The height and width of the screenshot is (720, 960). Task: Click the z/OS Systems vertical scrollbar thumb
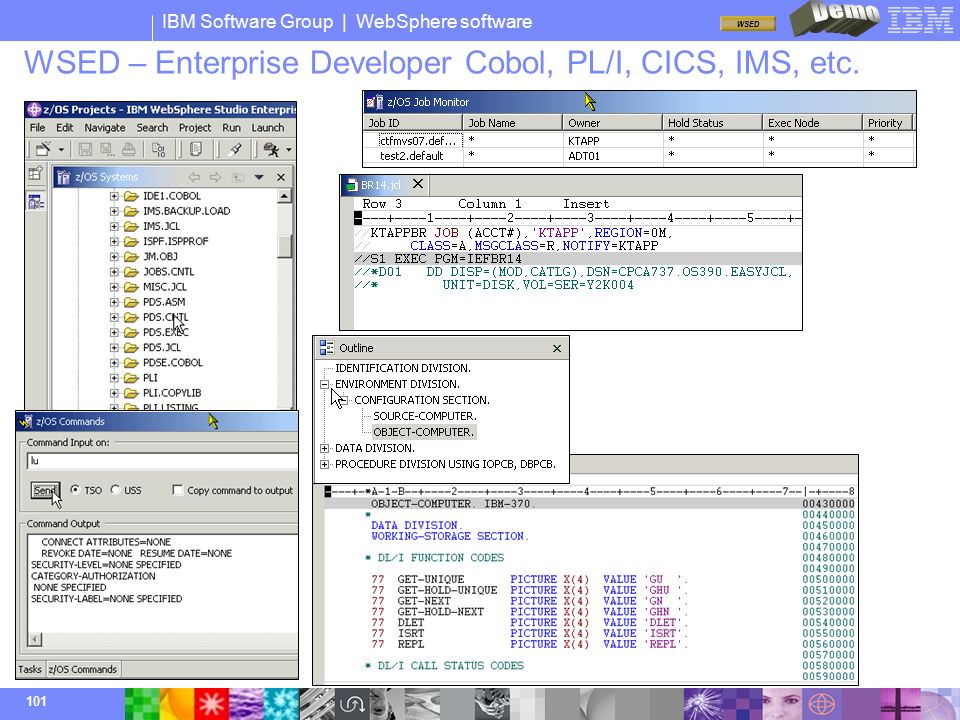pyautogui.click(x=284, y=246)
